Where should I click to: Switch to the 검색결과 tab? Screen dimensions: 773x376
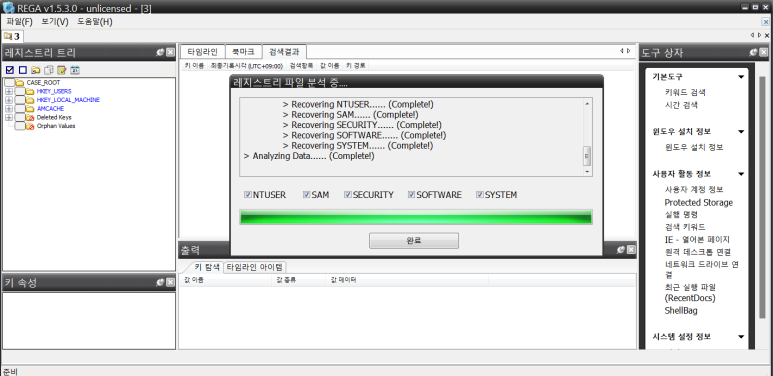click(x=284, y=51)
